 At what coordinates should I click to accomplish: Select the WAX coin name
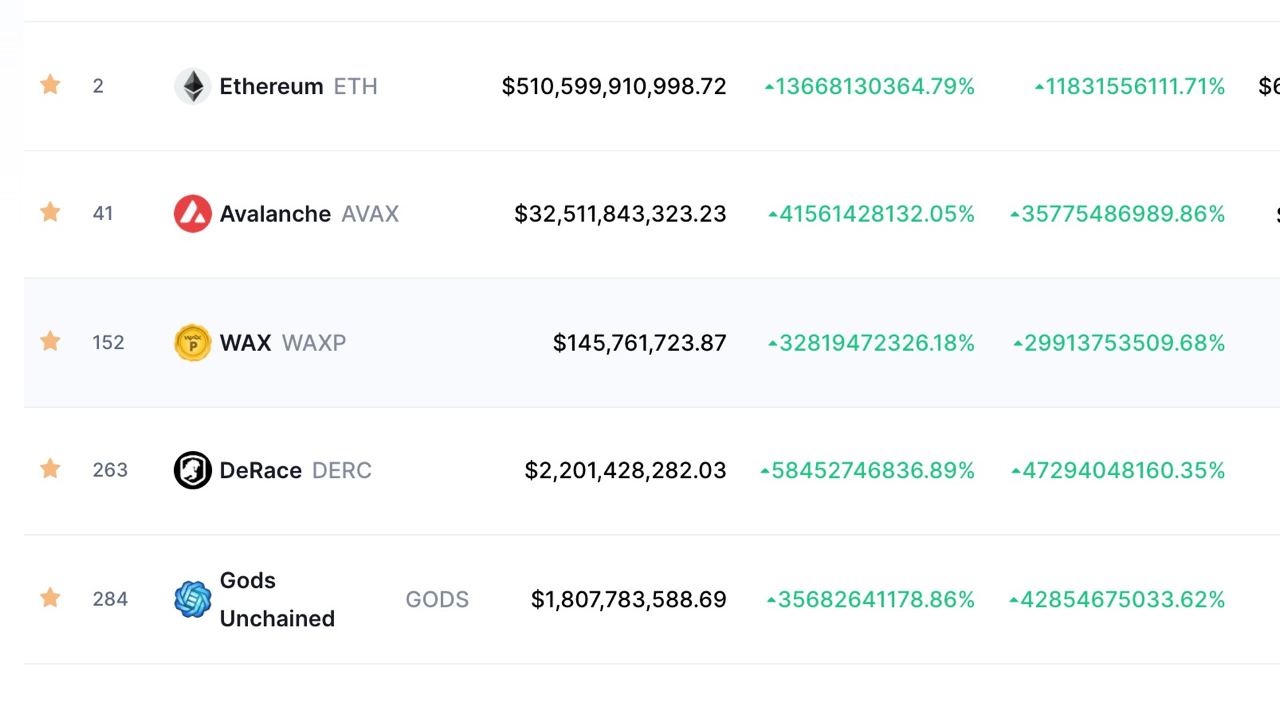point(245,343)
